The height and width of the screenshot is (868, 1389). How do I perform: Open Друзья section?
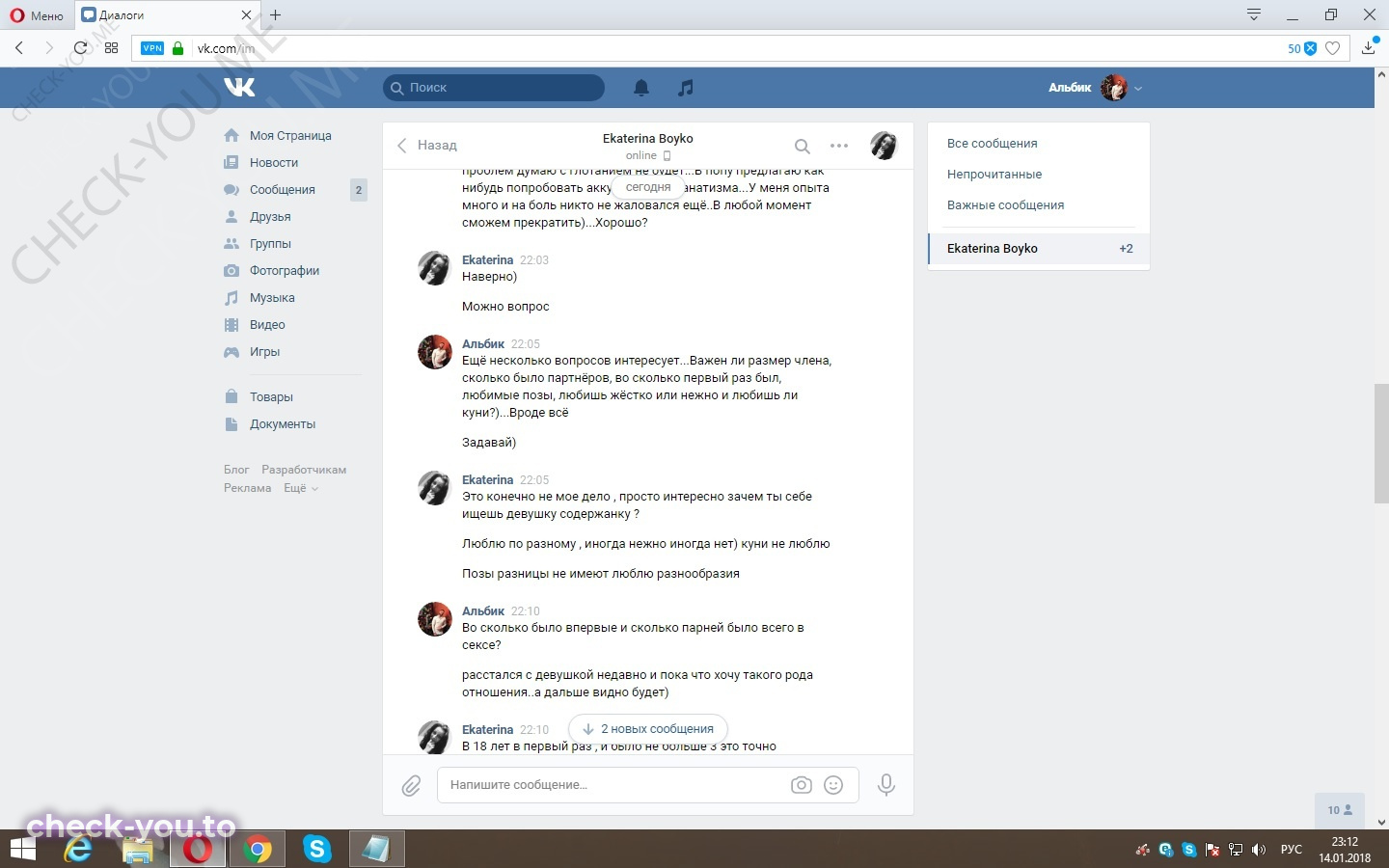[x=270, y=217]
